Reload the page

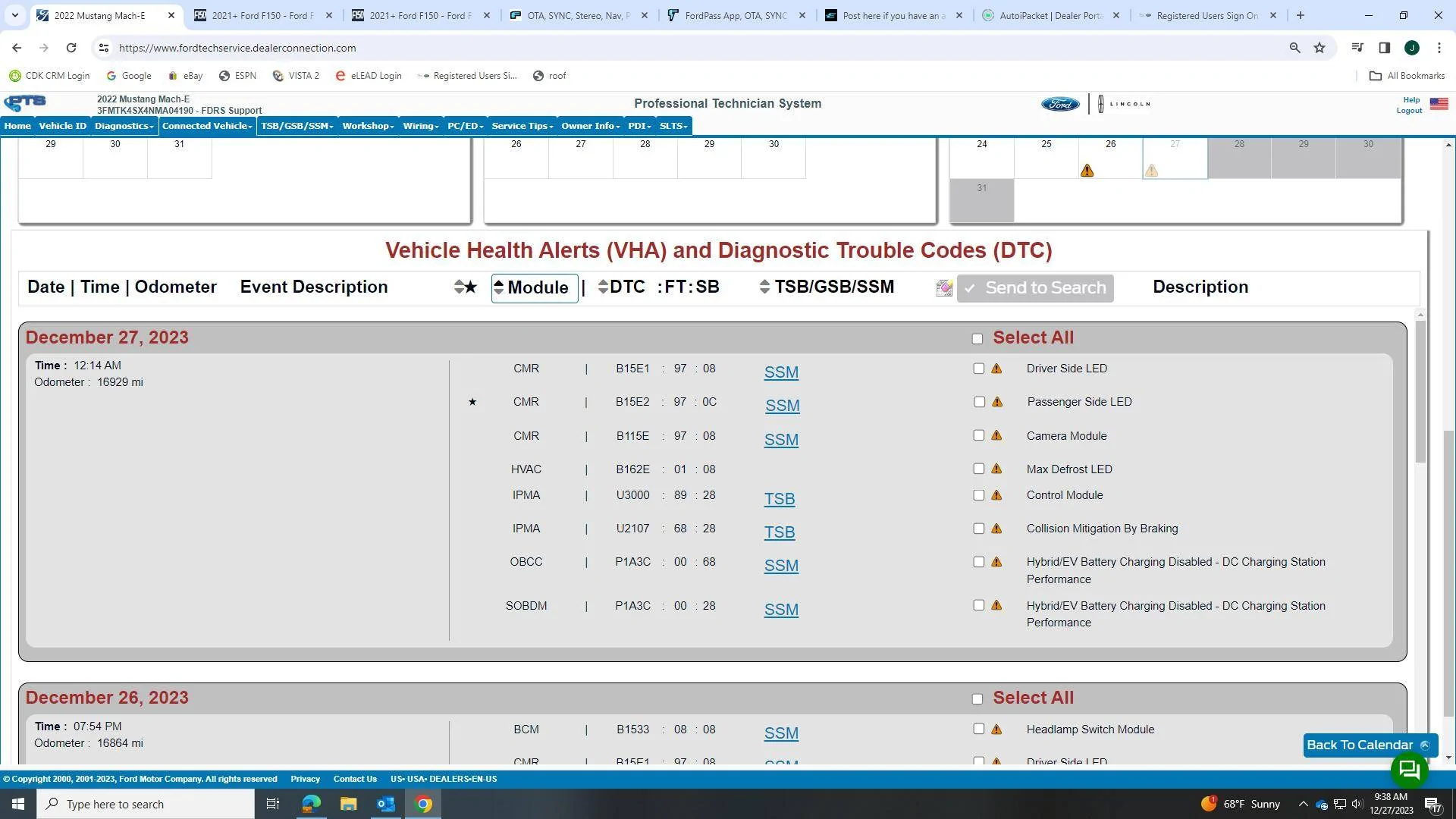coord(71,48)
